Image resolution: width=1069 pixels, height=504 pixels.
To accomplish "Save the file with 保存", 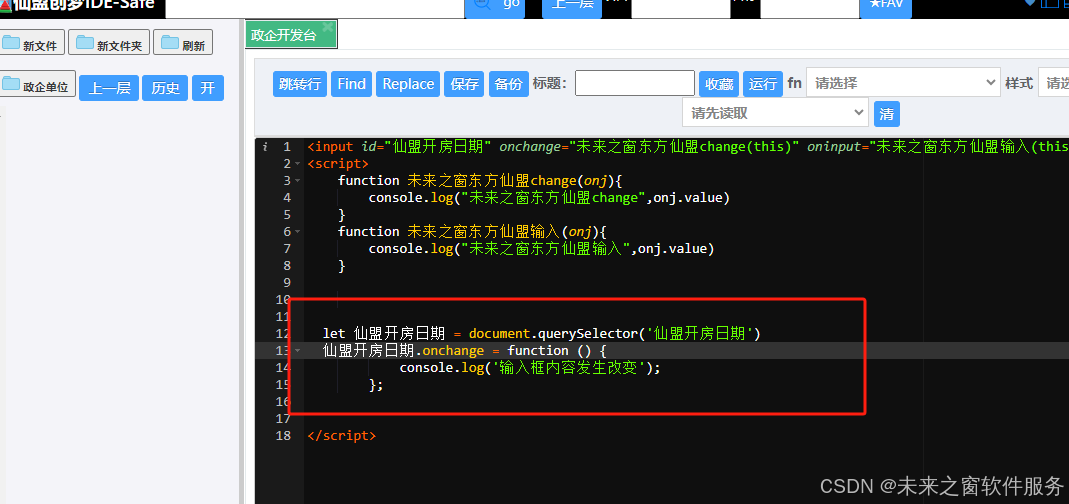I will [464, 84].
